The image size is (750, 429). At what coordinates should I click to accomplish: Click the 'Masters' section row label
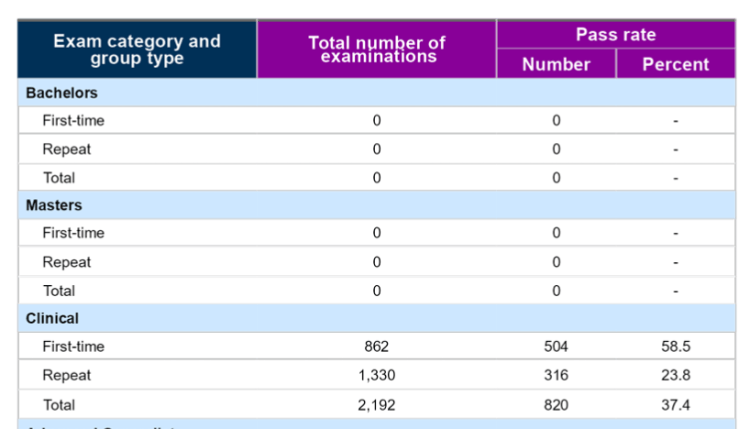coord(54,205)
